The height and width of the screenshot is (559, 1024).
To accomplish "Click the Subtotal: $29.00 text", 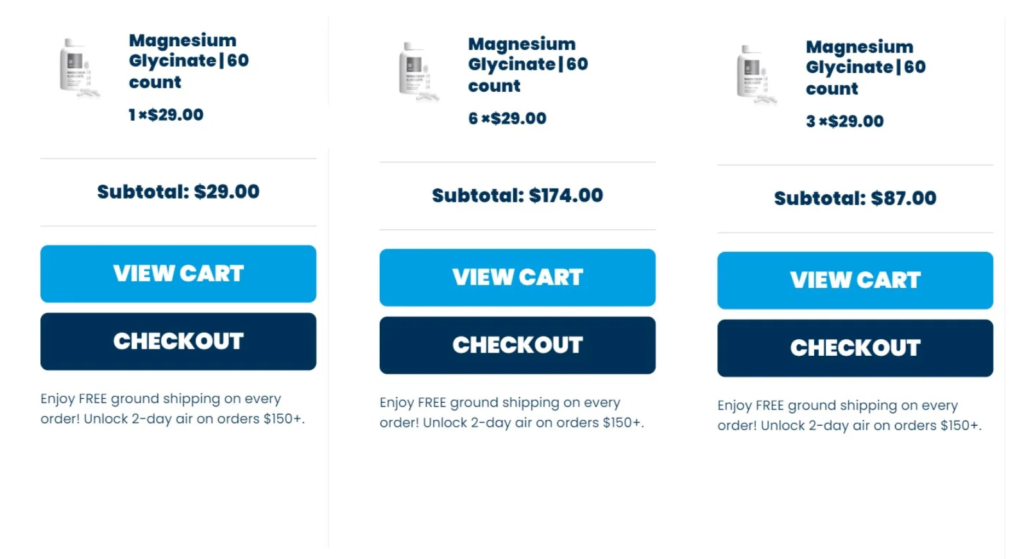I will tap(178, 191).
